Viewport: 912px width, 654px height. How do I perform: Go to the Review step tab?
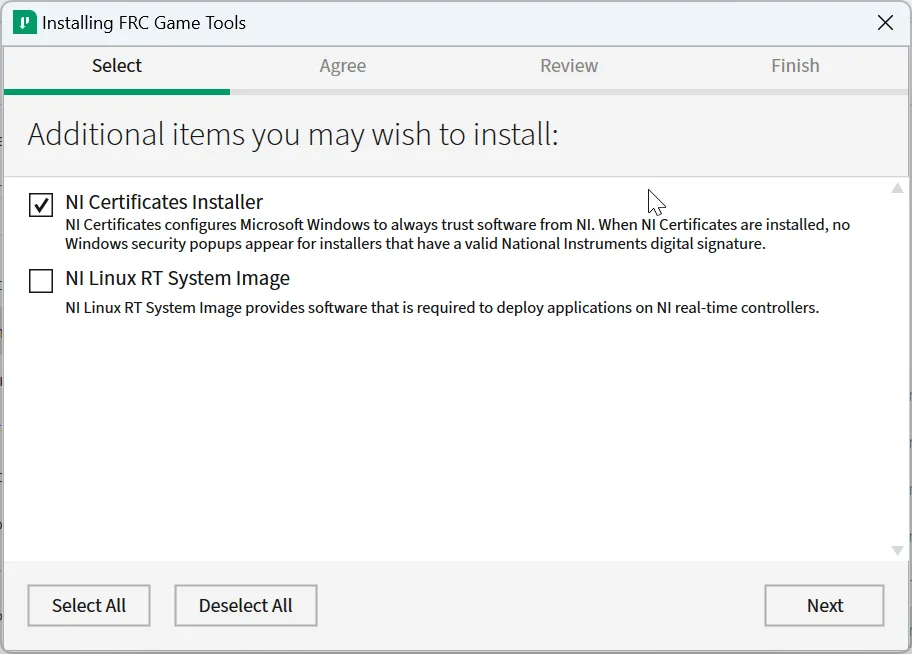pos(569,66)
